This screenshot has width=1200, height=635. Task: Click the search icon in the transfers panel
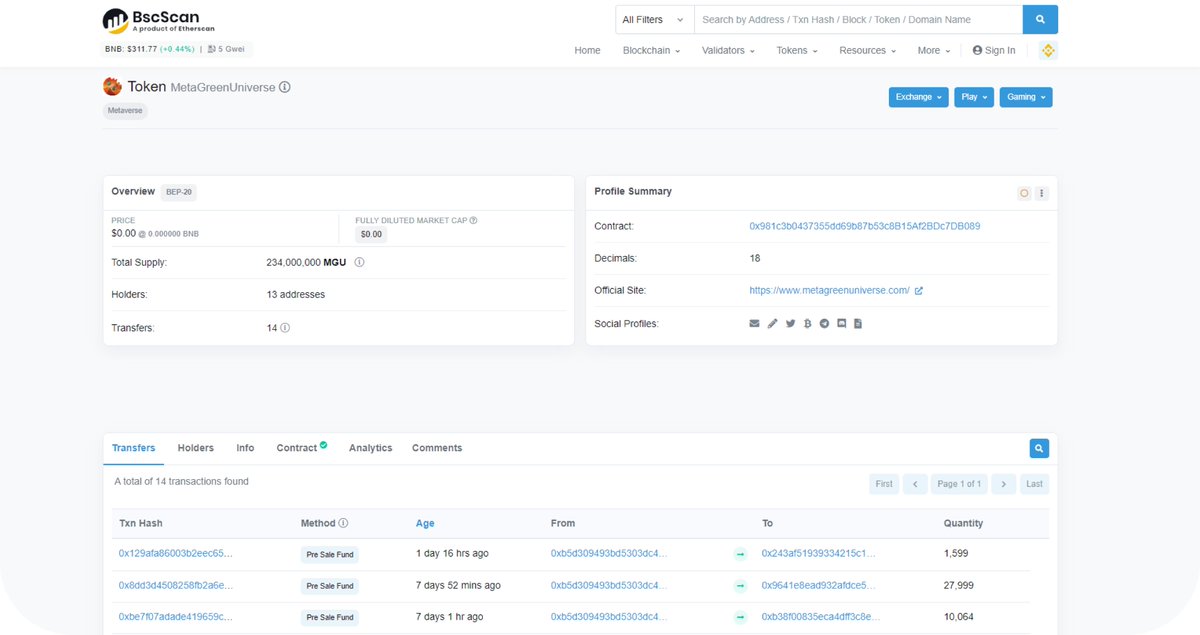point(1039,449)
